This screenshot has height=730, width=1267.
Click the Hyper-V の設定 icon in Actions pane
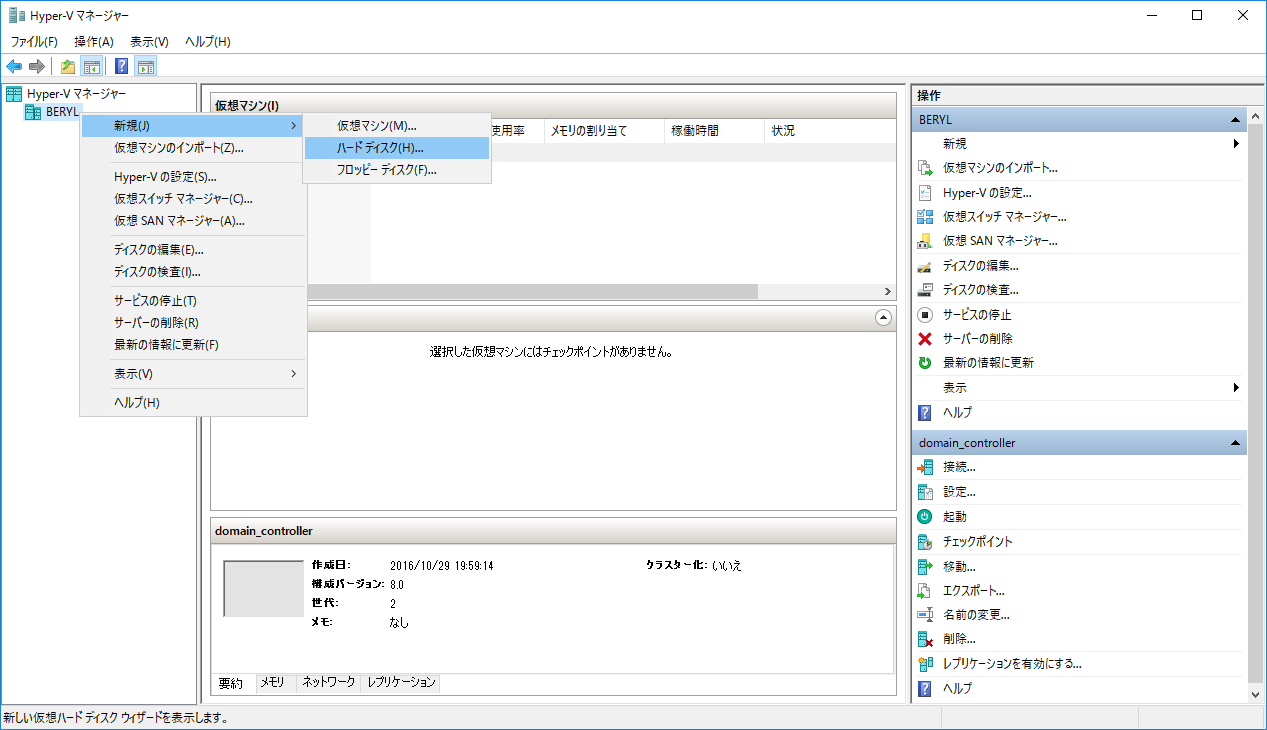click(925, 192)
